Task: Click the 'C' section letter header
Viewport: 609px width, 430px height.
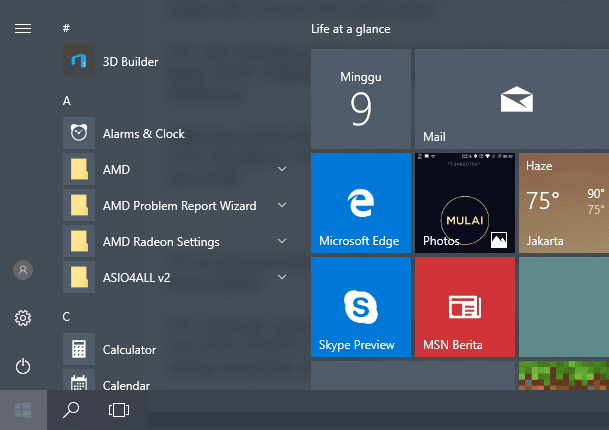Action: (x=66, y=317)
